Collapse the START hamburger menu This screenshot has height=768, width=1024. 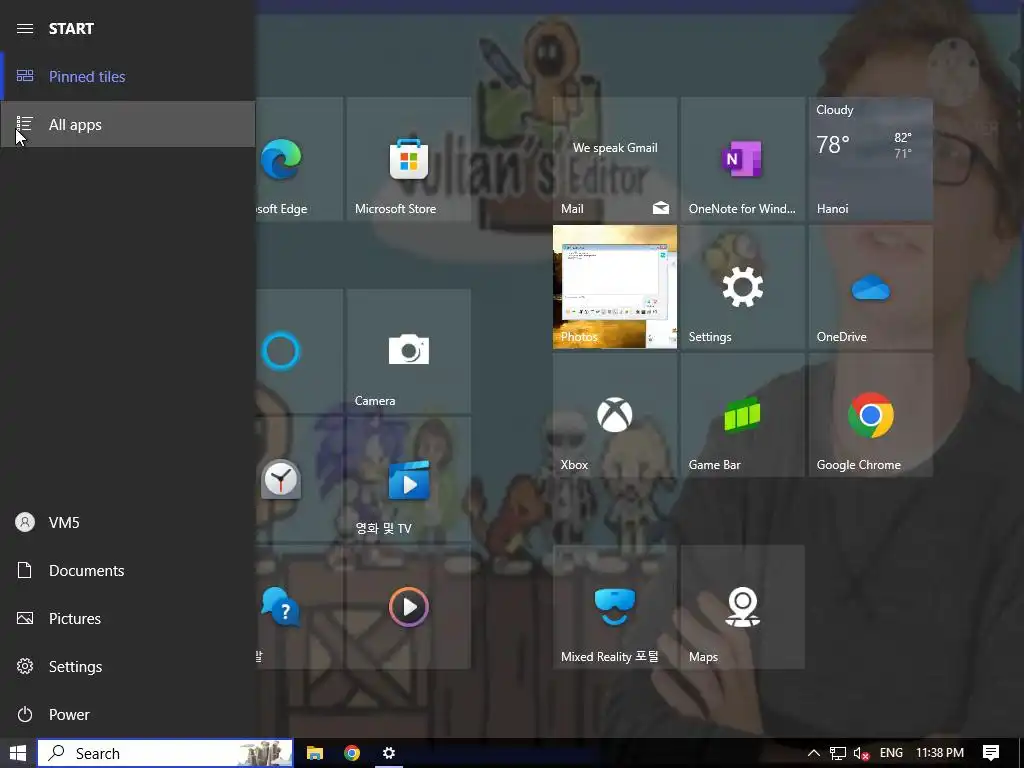25,29
